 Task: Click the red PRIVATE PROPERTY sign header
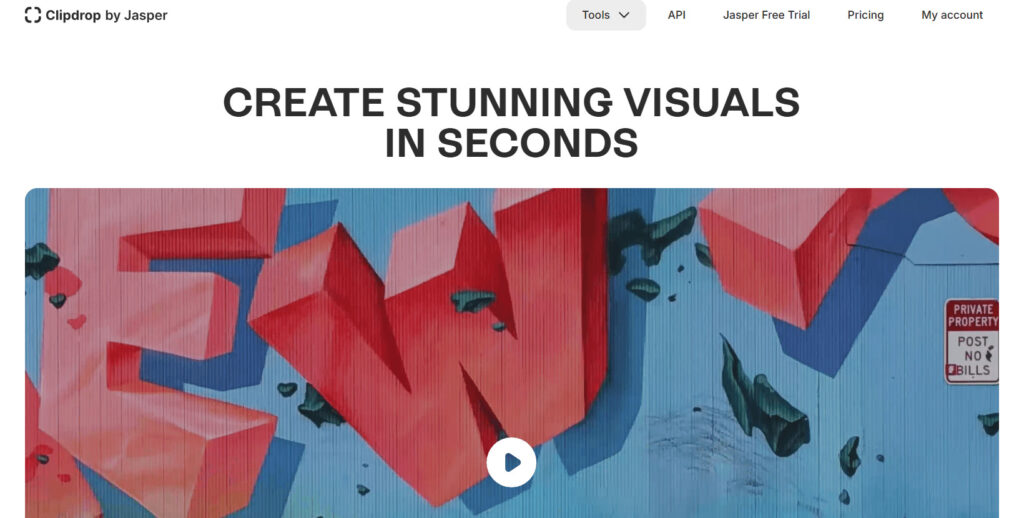coord(972,315)
